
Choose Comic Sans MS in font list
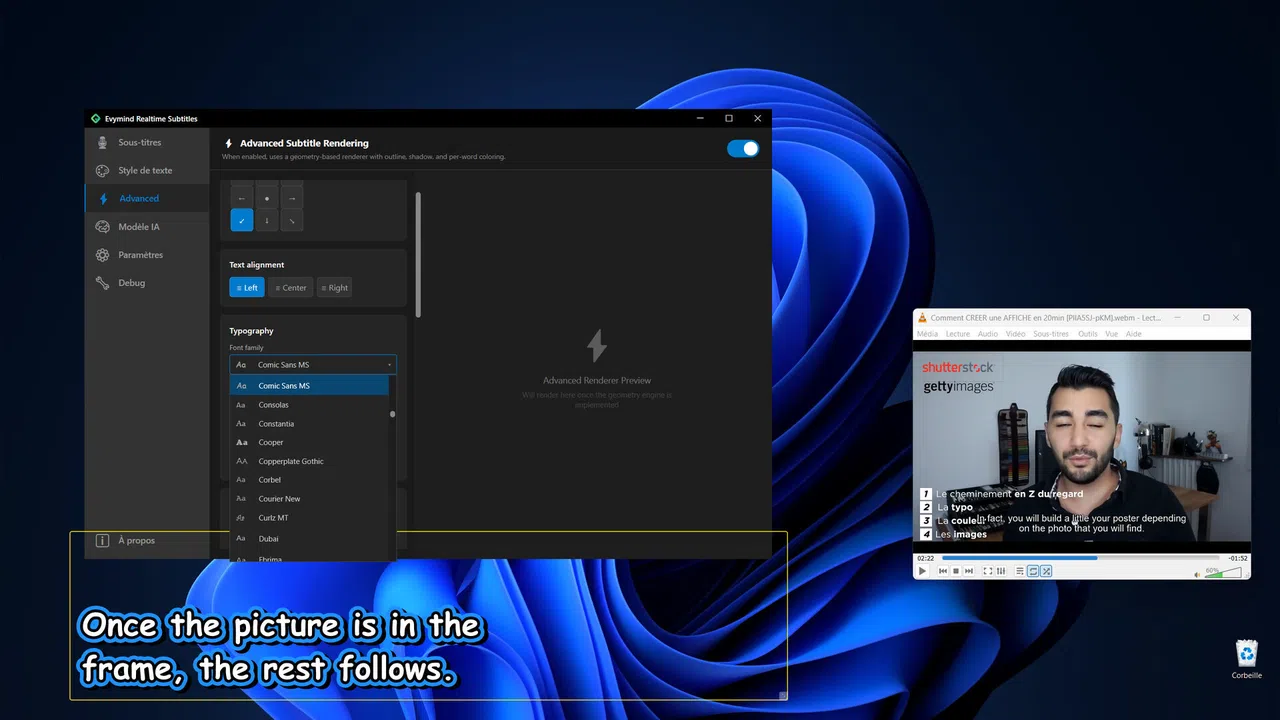click(309, 386)
